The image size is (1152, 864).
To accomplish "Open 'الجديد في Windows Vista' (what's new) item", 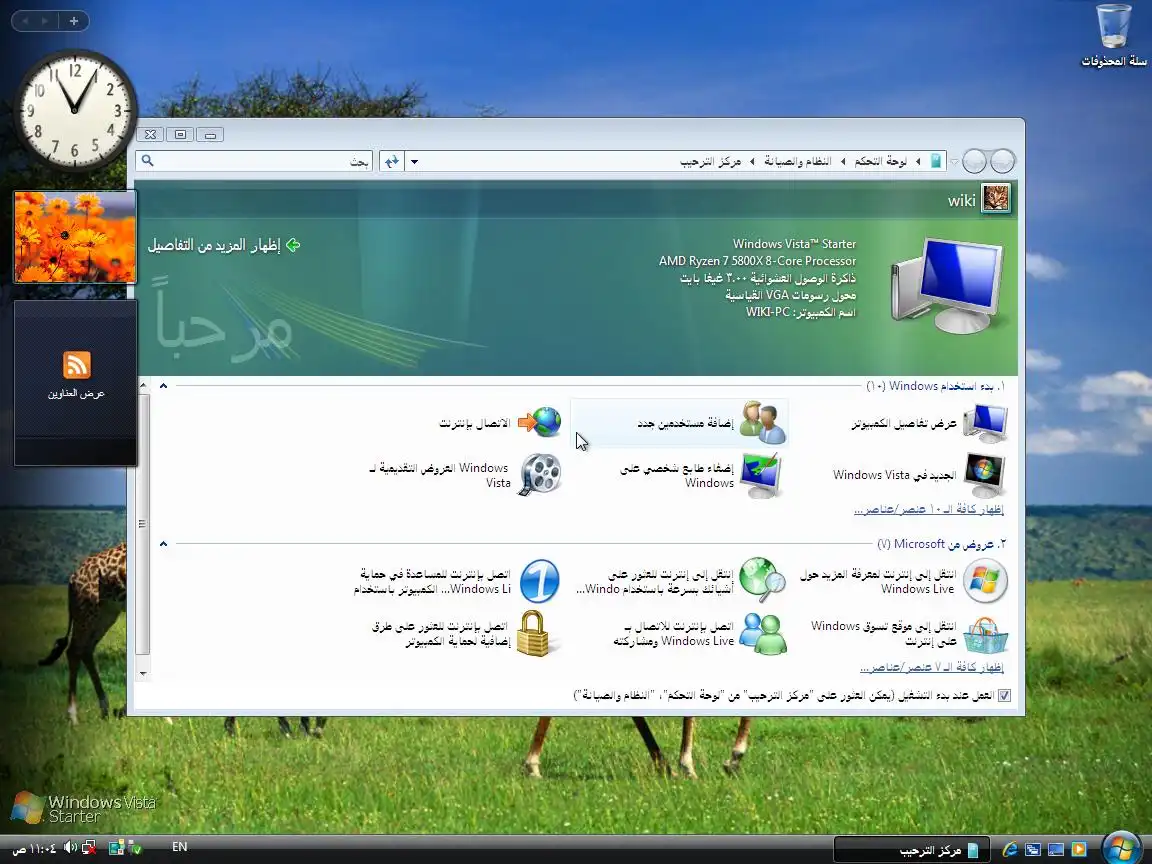I will (919, 475).
